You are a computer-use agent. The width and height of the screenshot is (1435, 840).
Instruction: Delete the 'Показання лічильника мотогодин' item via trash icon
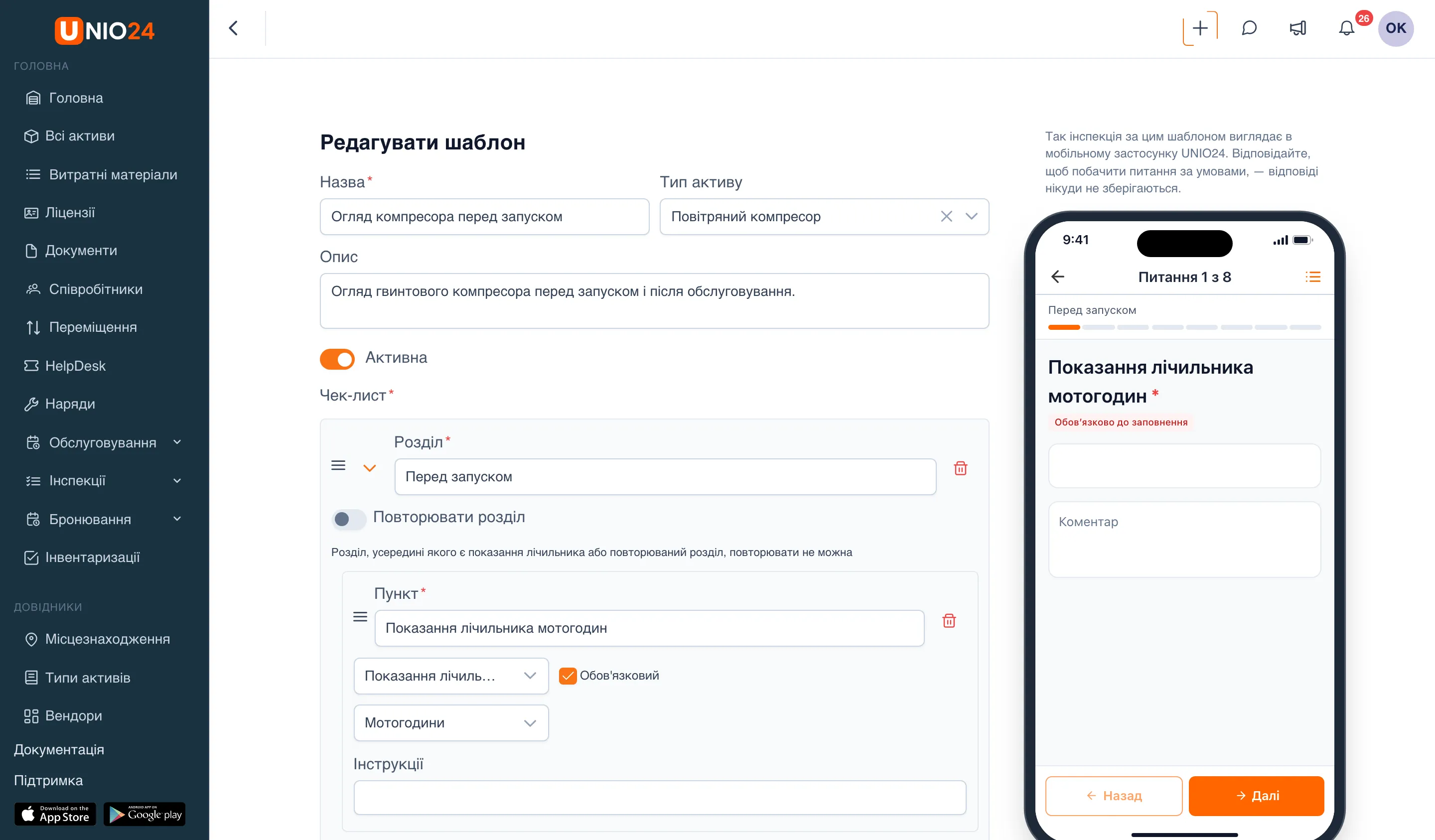click(x=949, y=620)
